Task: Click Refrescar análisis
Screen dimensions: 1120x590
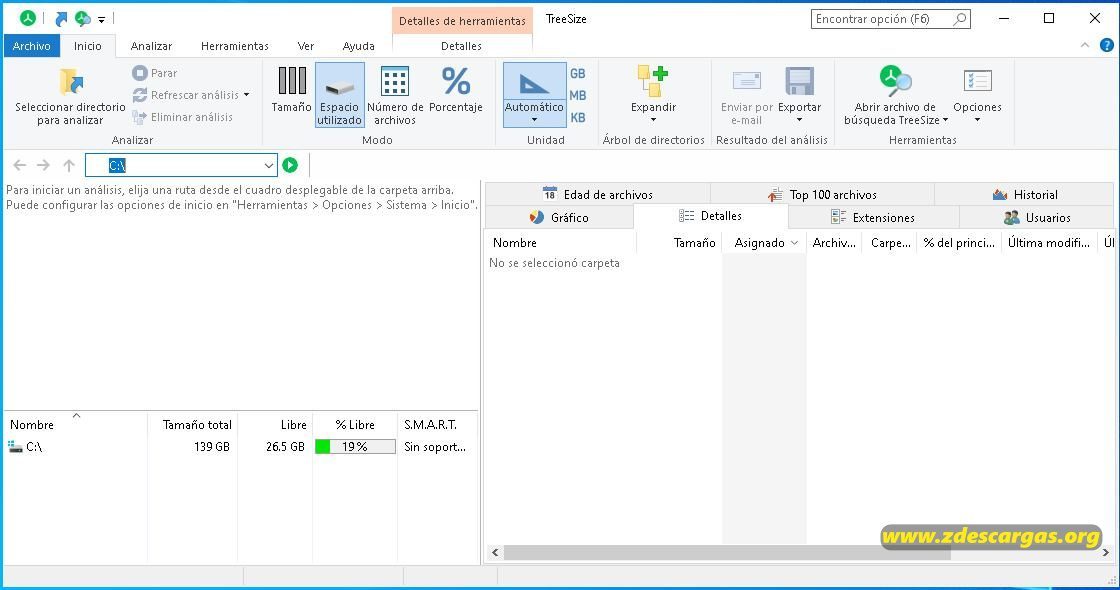Action: click(x=186, y=95)
